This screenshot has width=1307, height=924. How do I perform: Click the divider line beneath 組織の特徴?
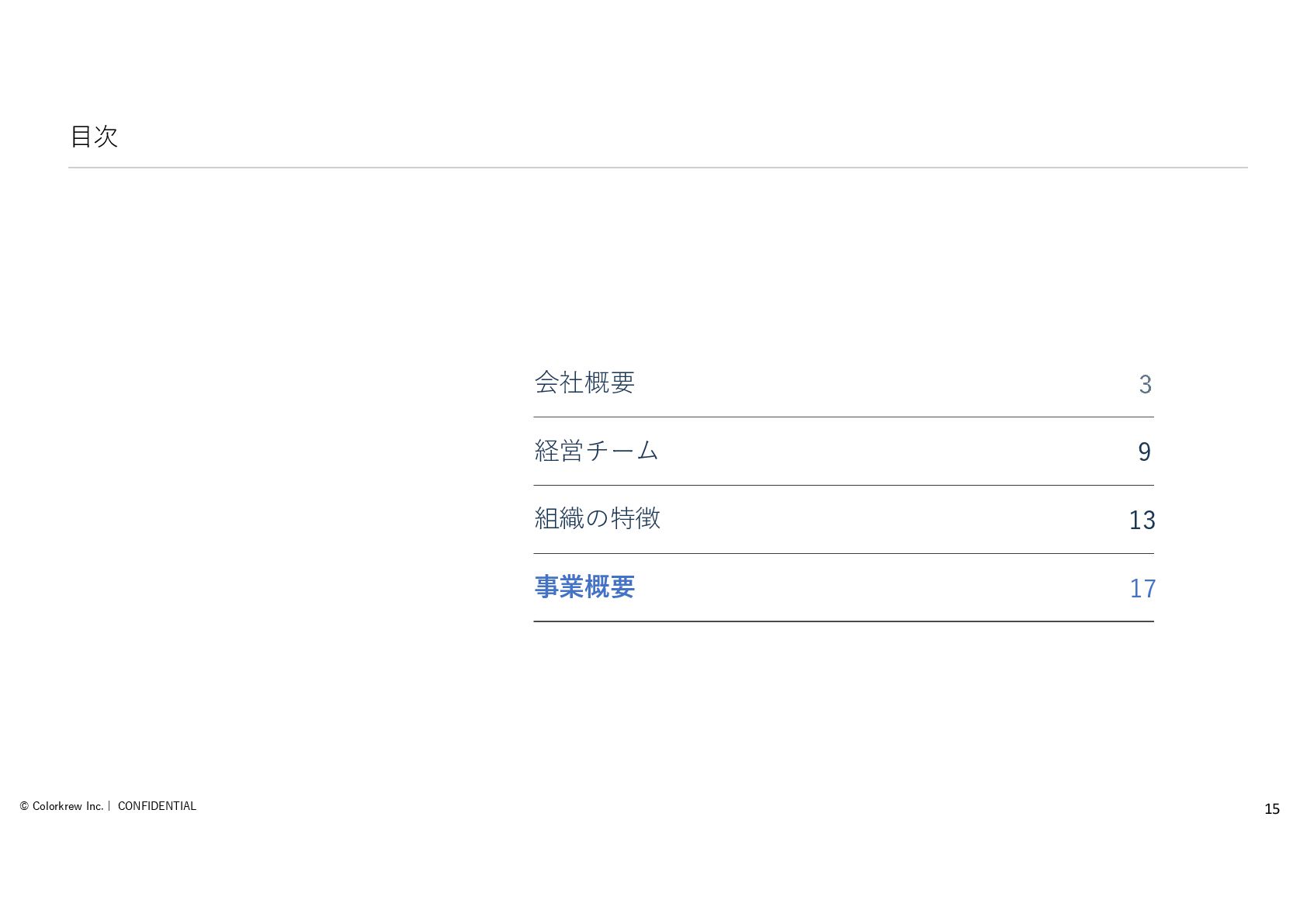(843, 554)
